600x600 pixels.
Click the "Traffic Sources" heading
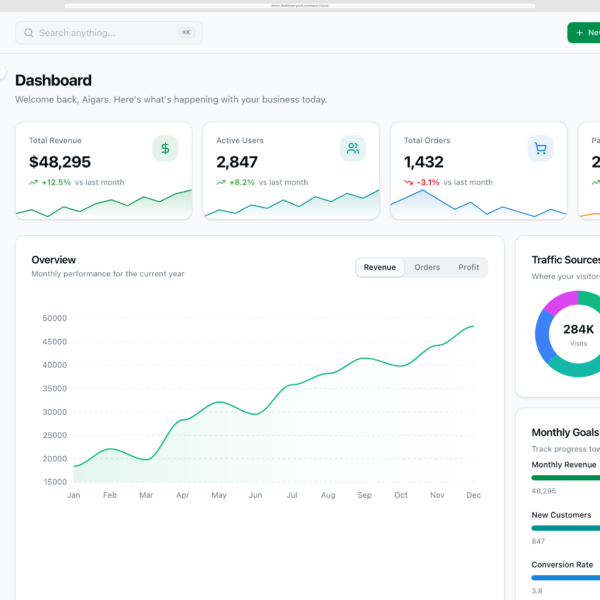pos(566,260)
